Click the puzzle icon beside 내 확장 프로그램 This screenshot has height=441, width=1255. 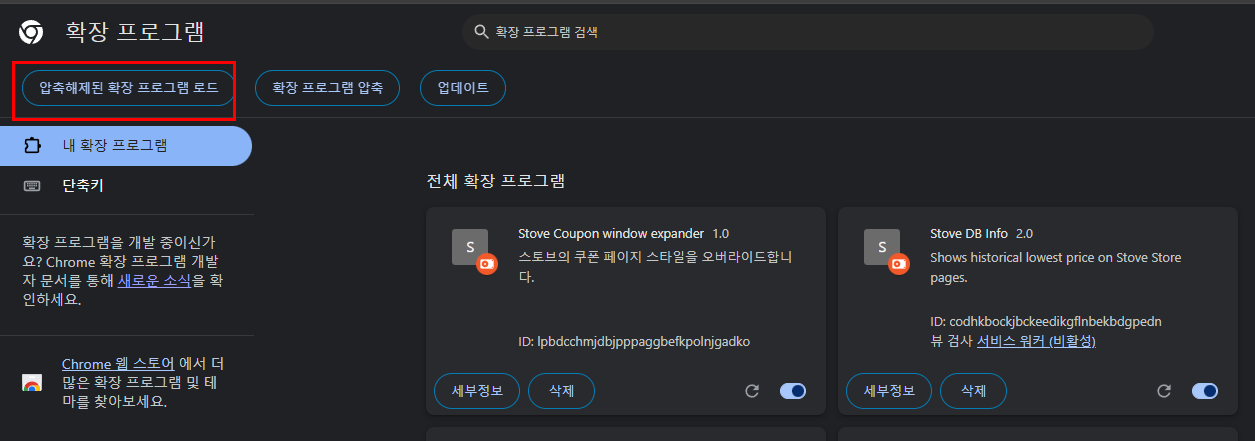32,145
